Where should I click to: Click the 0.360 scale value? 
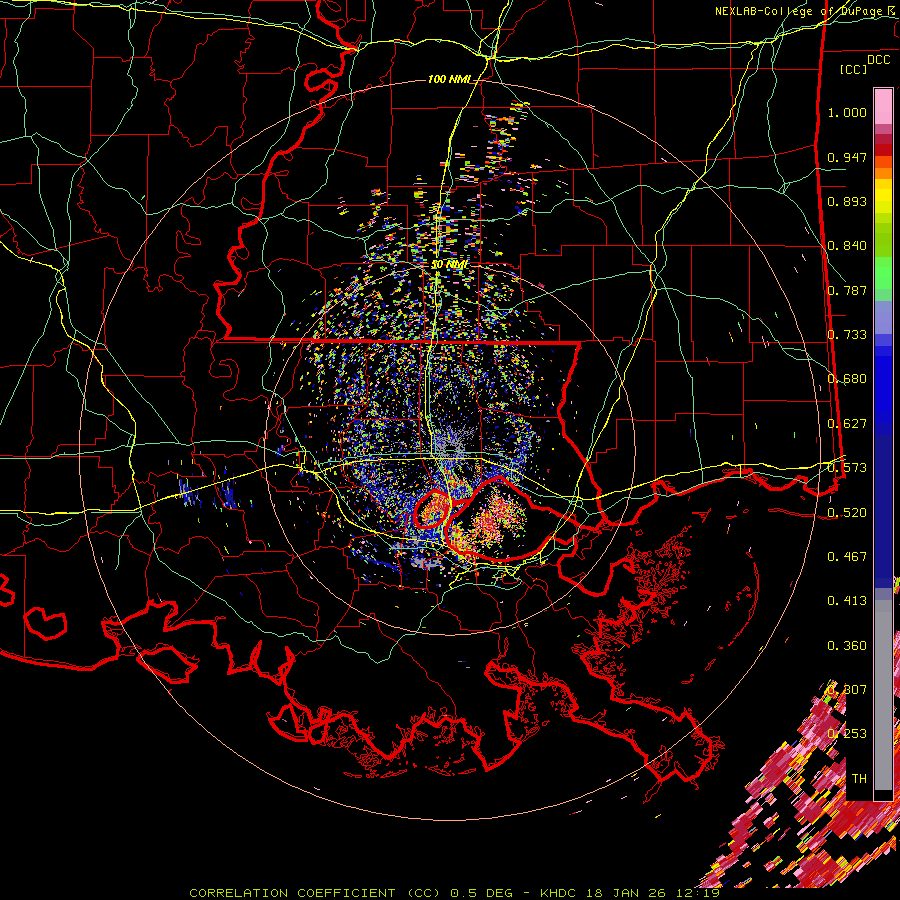click(x=847, y=646)
